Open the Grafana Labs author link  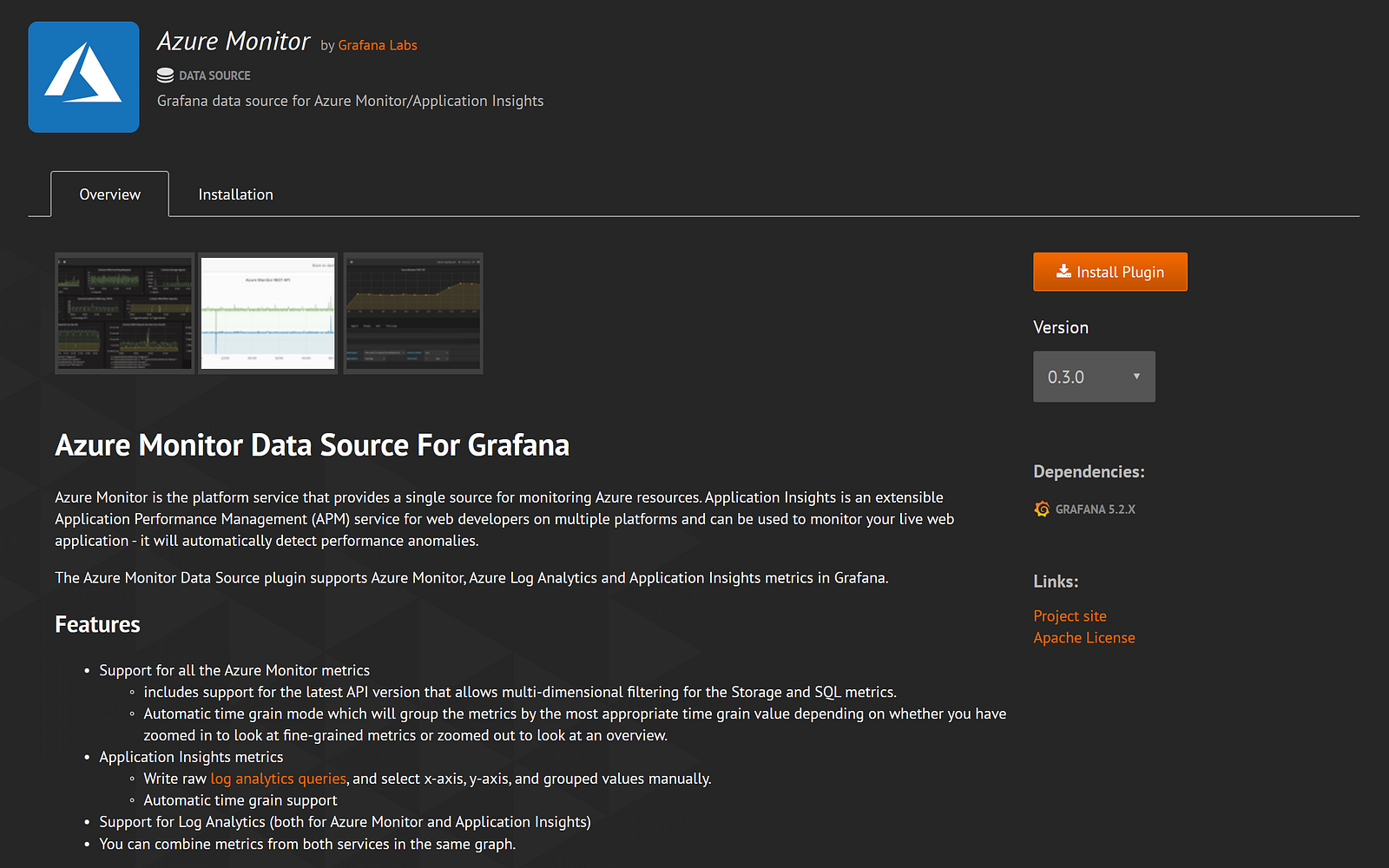click(x=378, y=45)
